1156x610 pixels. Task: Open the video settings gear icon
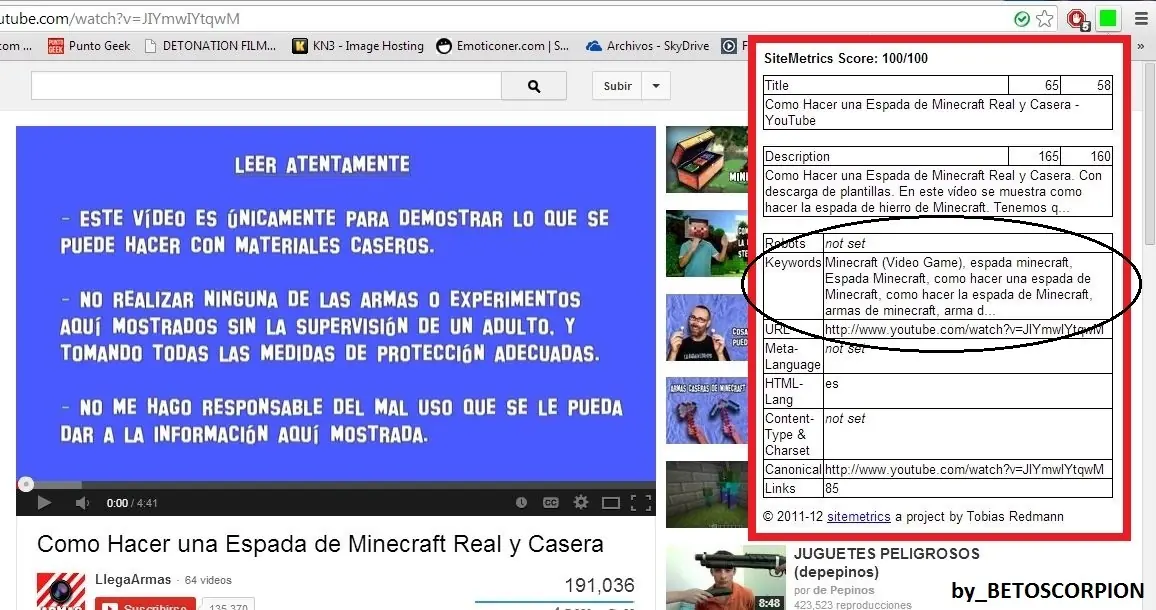581,503
